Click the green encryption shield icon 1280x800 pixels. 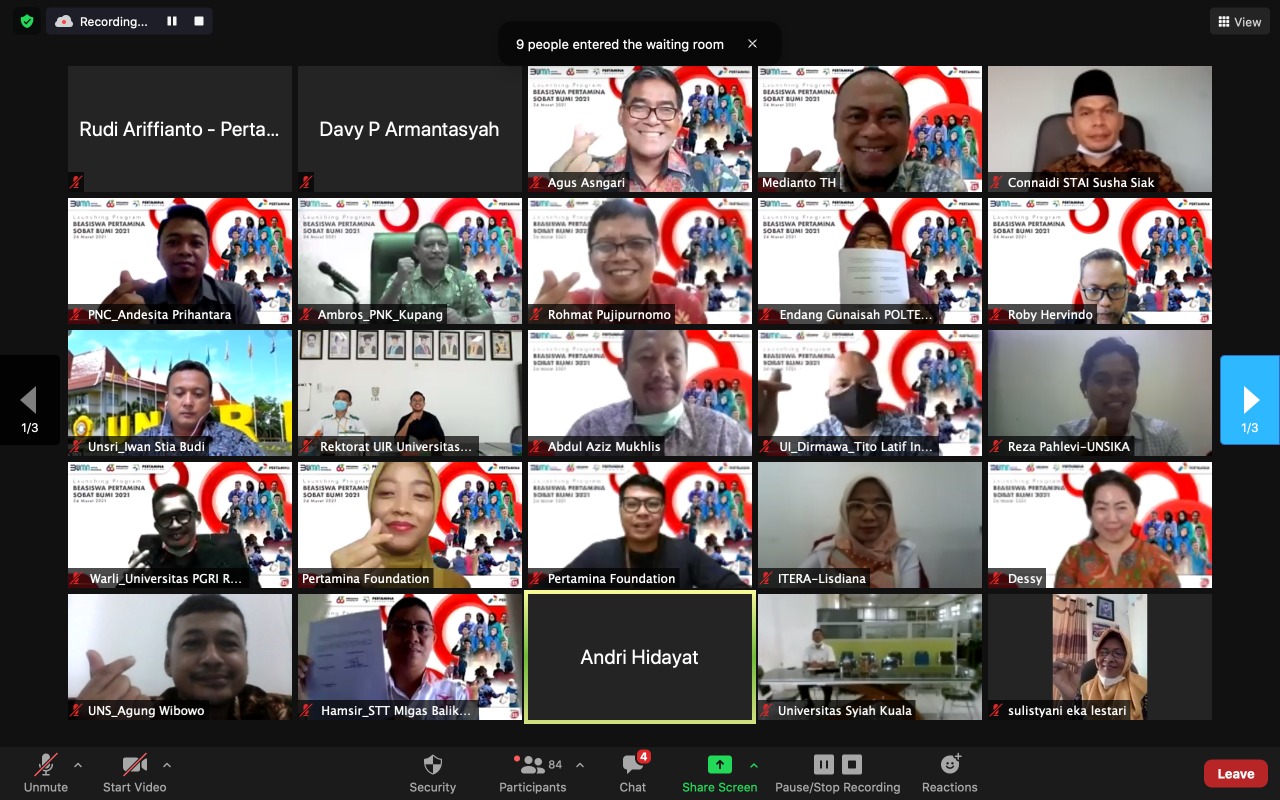[27, 21]
